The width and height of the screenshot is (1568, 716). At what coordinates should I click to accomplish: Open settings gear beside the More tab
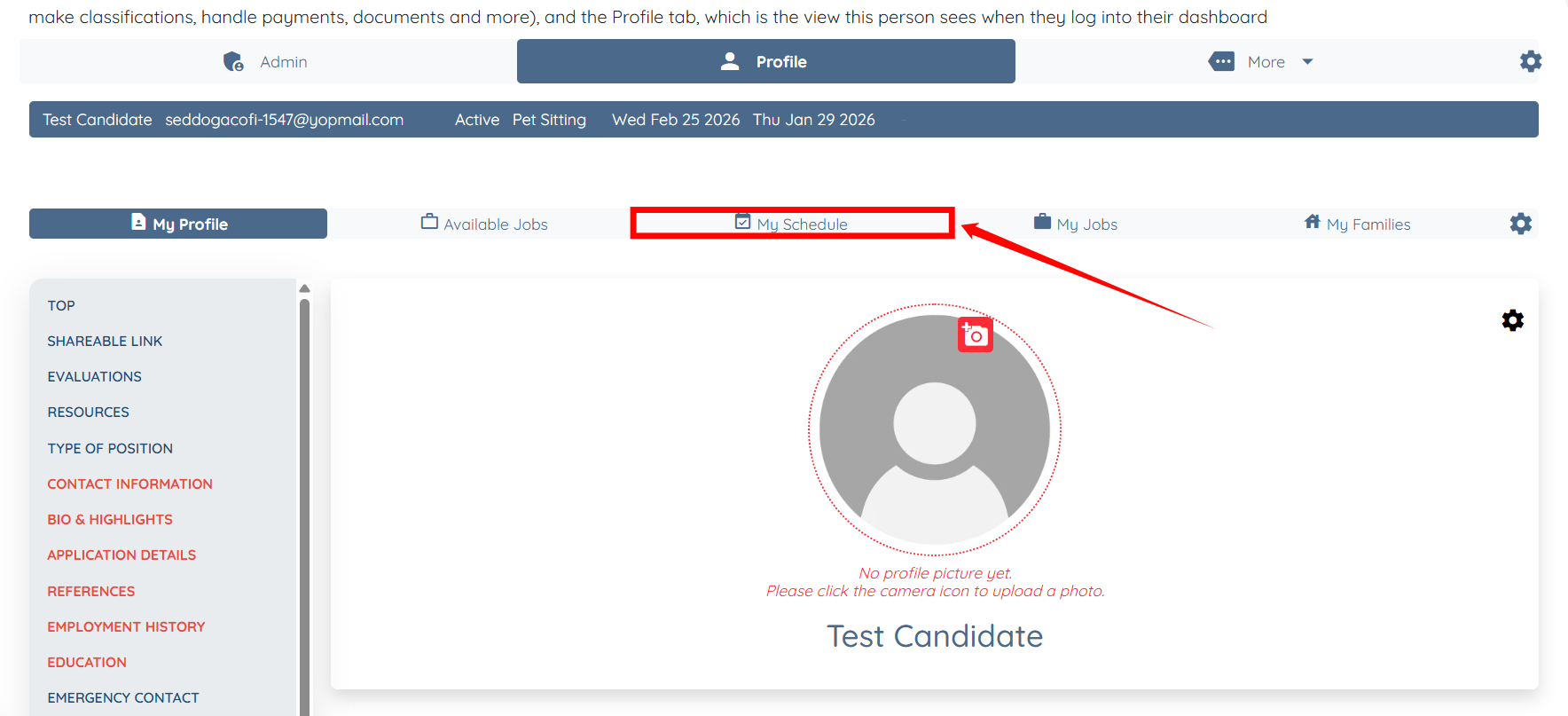[1530, 61]
